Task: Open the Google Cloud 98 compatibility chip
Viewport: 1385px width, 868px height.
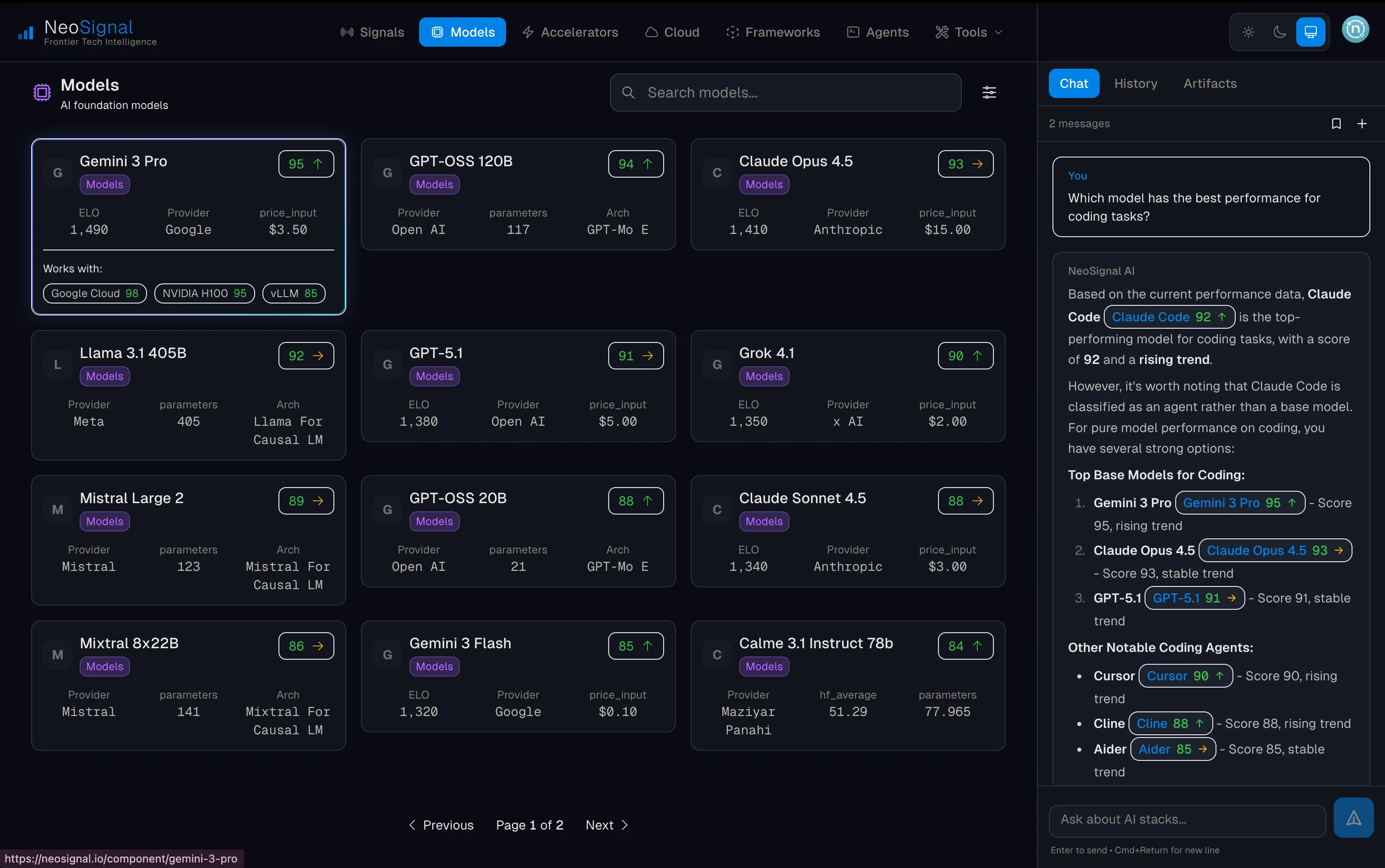Action: pos(95,293)
